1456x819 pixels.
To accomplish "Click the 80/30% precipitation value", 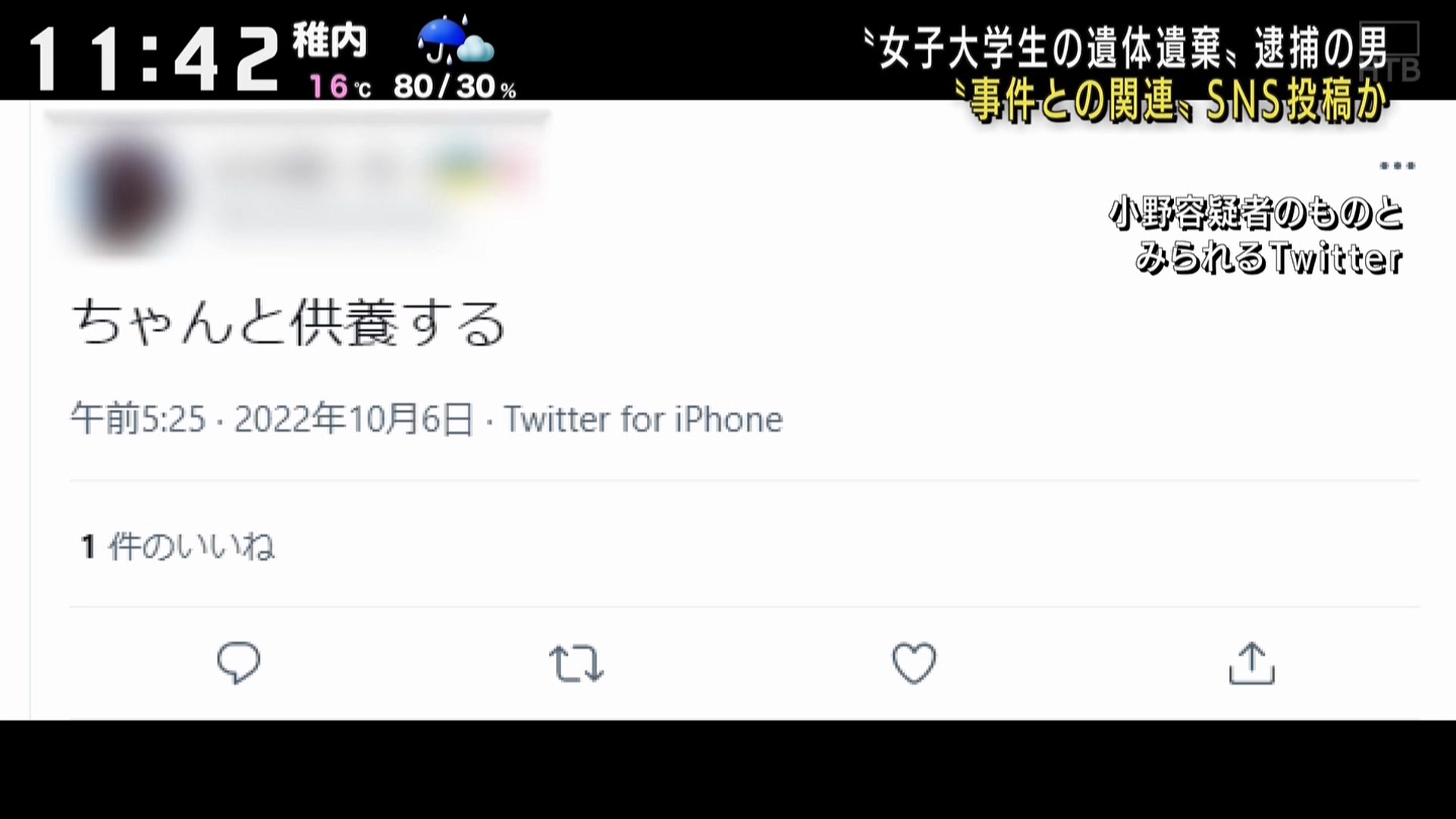I will 455,86.
